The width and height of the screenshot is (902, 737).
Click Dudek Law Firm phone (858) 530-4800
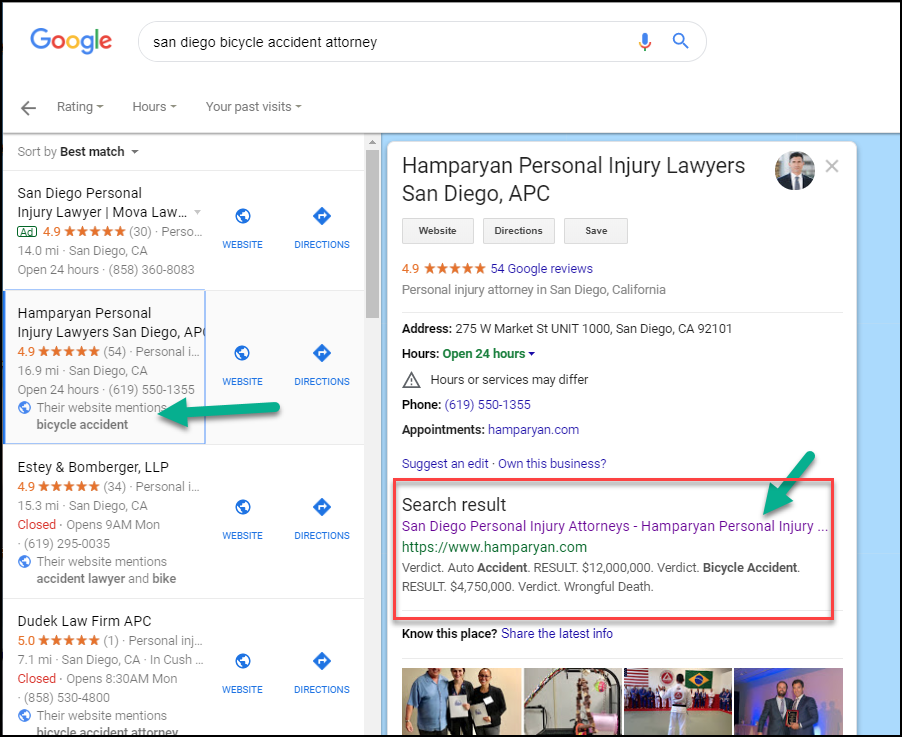coord(67,698)
